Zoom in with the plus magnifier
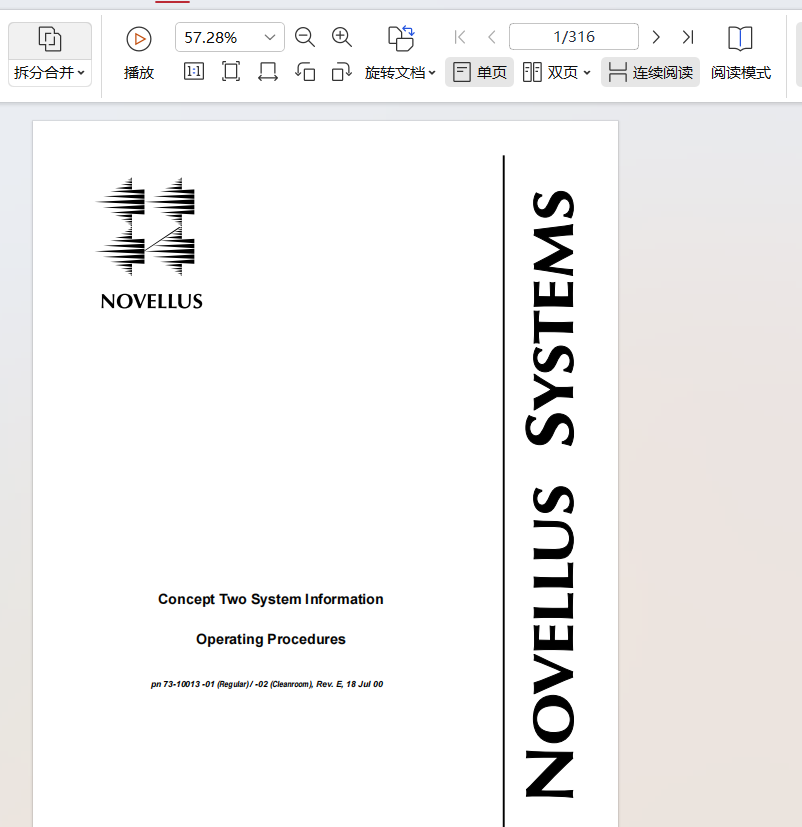Image resolution: width=802 pixels, height=827 pixels. pos(342,37)
